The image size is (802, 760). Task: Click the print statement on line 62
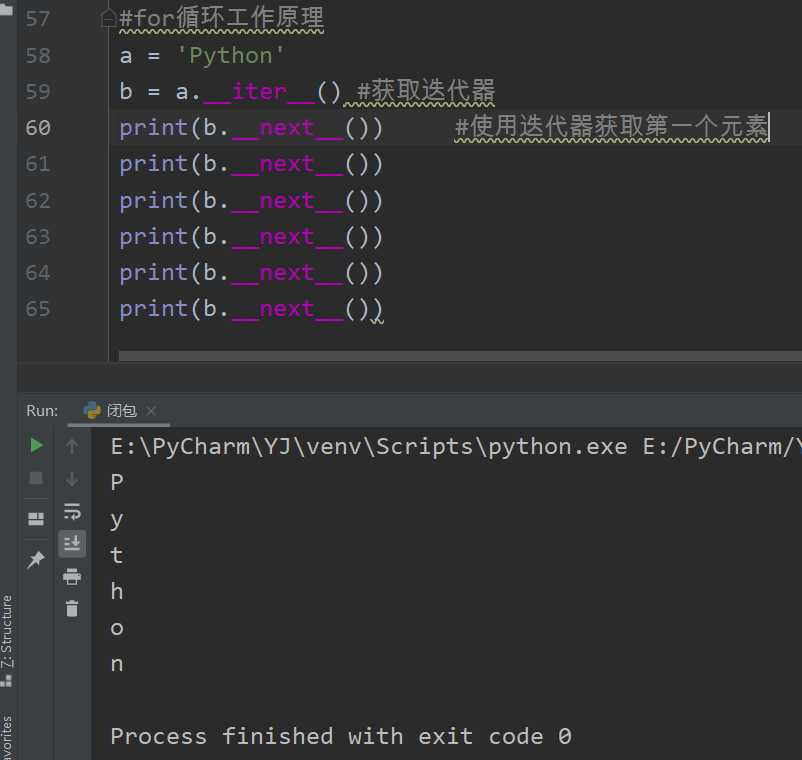tap(251, 201)
